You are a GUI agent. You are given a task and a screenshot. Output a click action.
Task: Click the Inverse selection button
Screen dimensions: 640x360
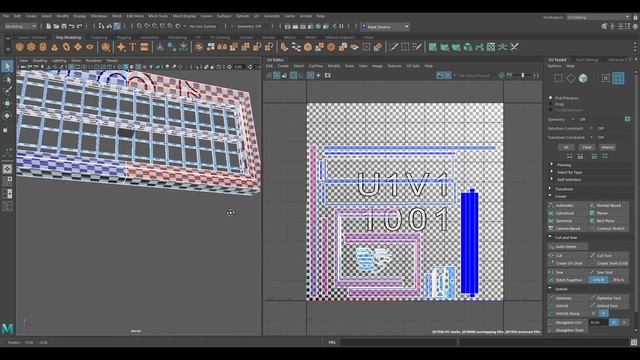(607, 147)
